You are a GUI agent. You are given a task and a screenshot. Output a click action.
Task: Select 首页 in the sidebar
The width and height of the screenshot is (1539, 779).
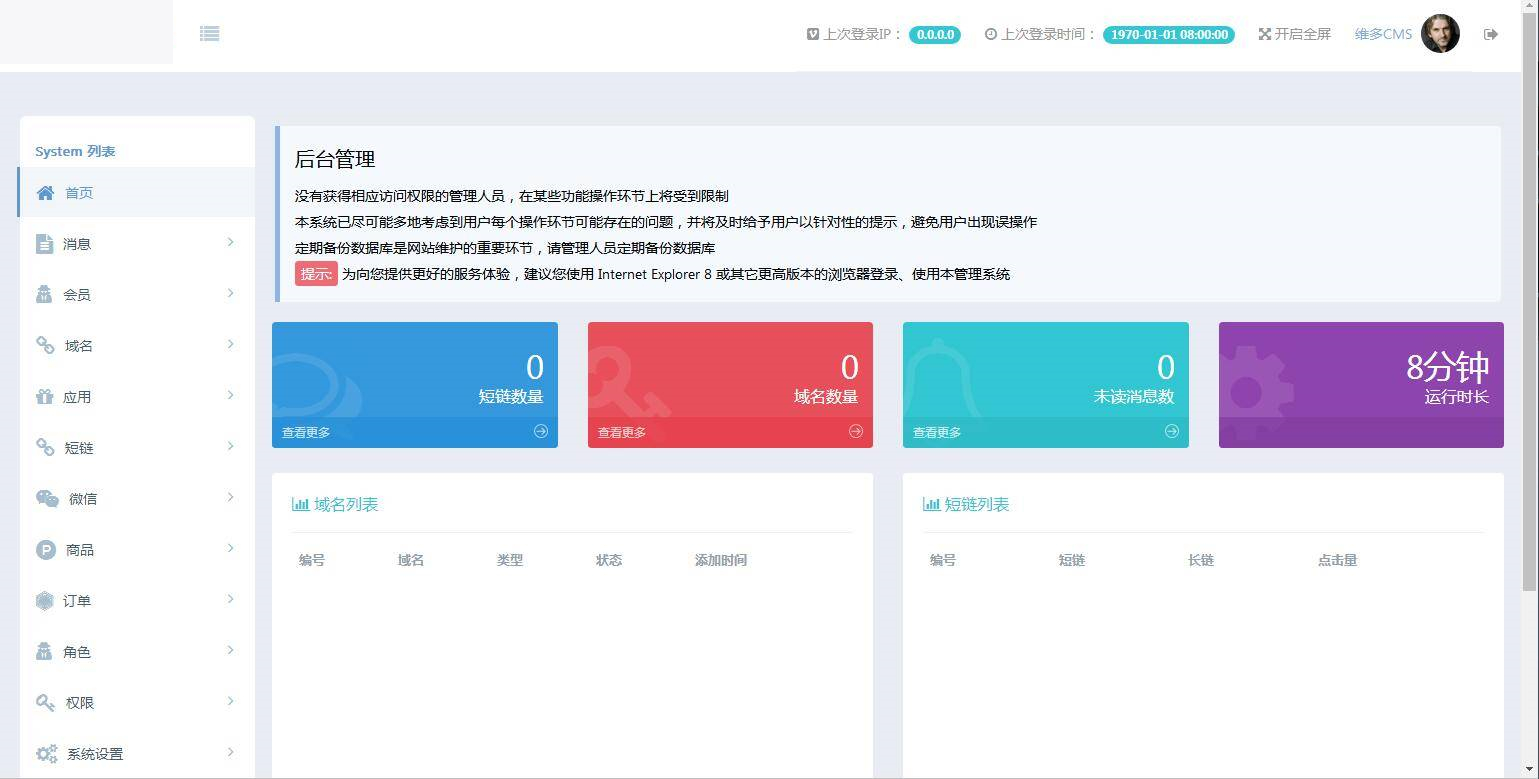[79, 192]
